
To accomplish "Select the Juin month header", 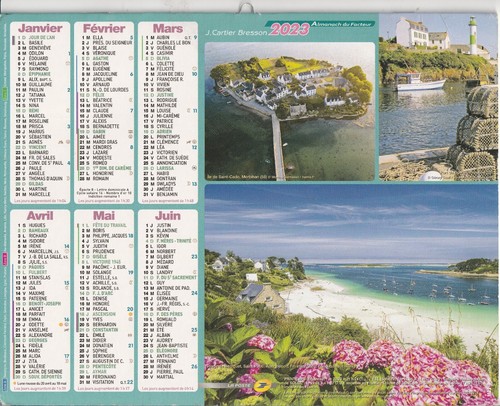I will (168, 216).
